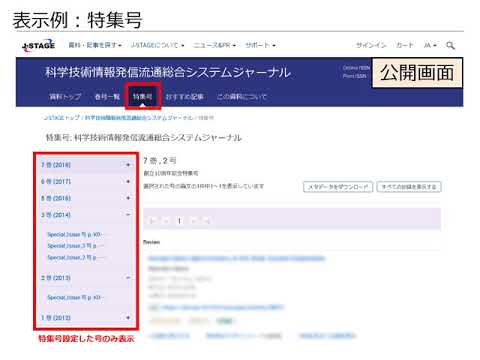Click the J-STAGE logo

click(38, 46)
